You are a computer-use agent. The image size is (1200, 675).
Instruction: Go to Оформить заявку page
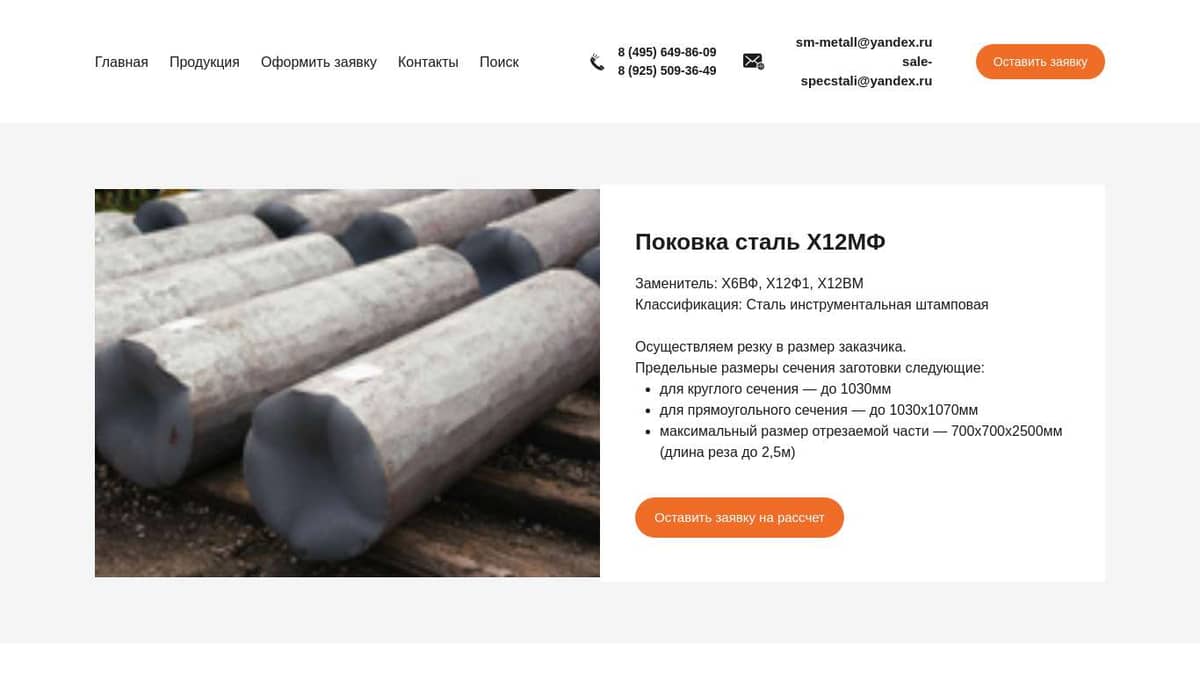click(x=319, y=62)
